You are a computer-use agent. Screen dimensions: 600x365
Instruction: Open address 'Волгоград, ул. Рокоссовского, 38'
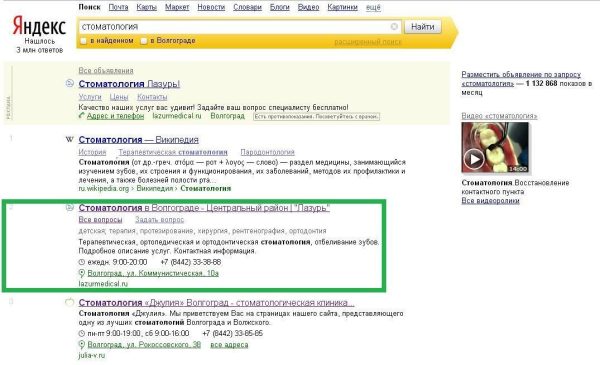click(x=144, y=345)
